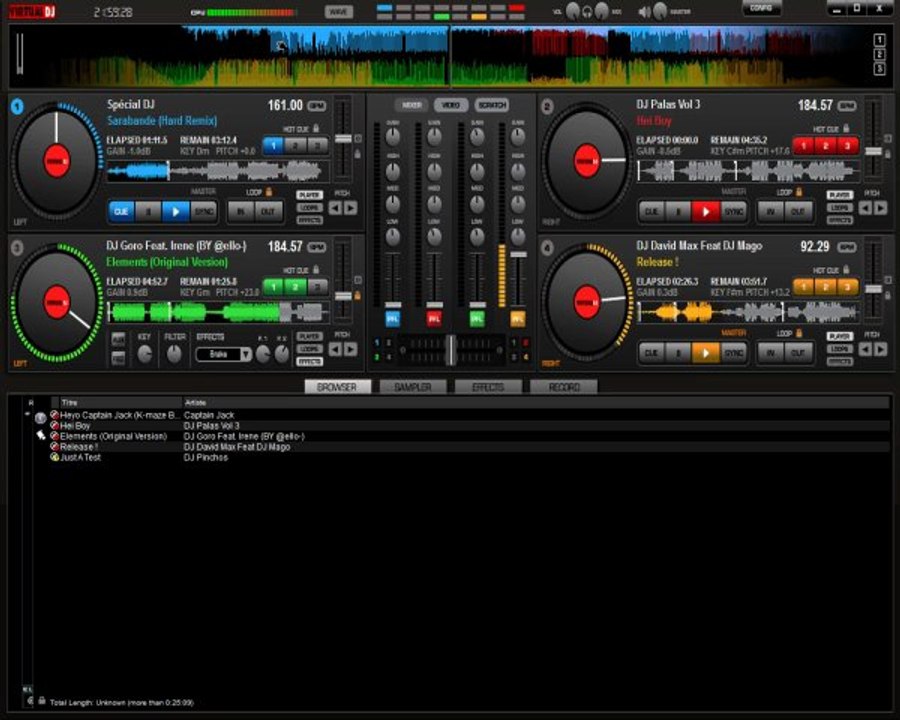
Task: Click the FILTER knob on deck 3
Action: (174, 354)
